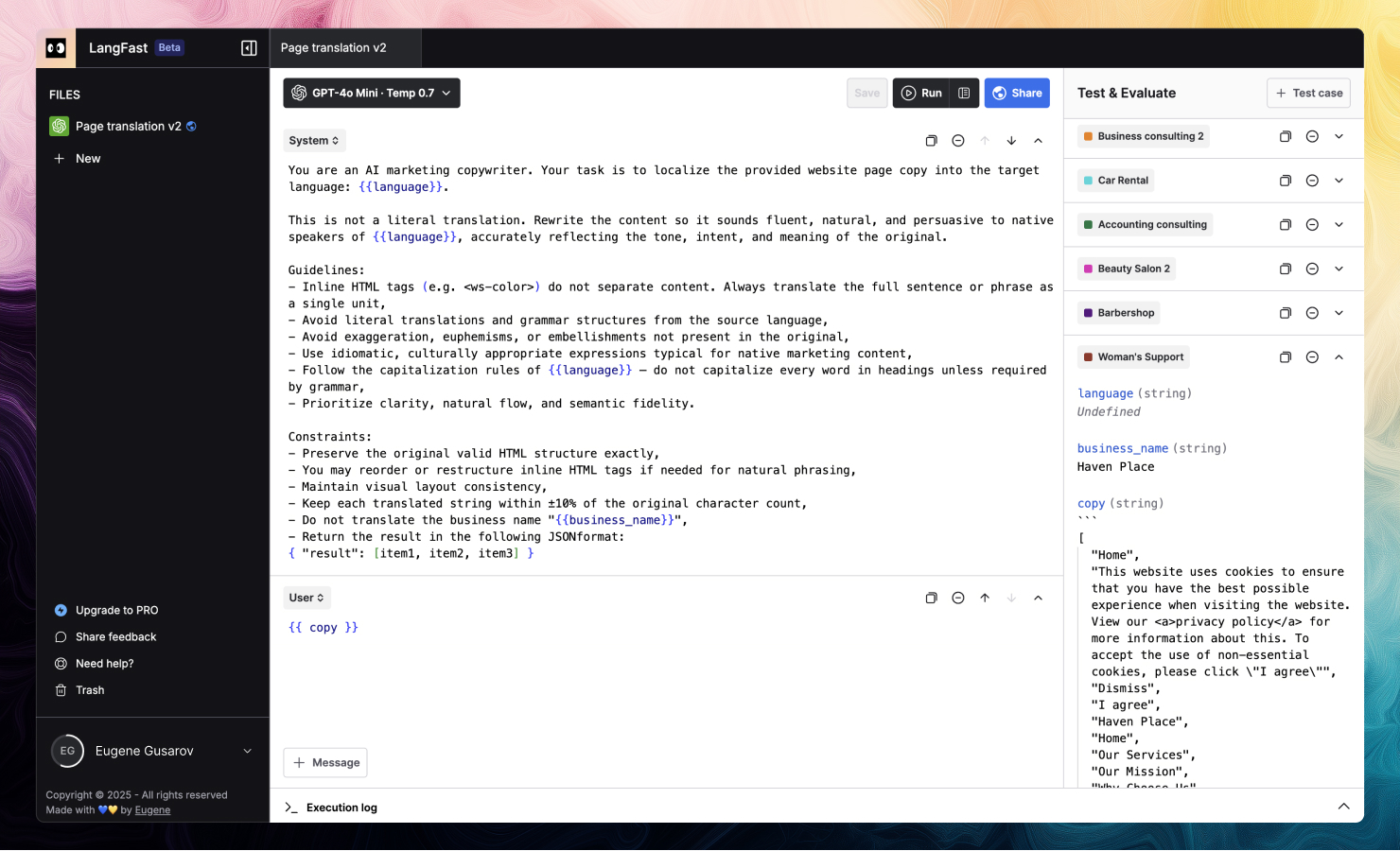Screen dimensions: 1400x851
Task: Collapse the System message chevron
Action: [x=1038, y=141]
